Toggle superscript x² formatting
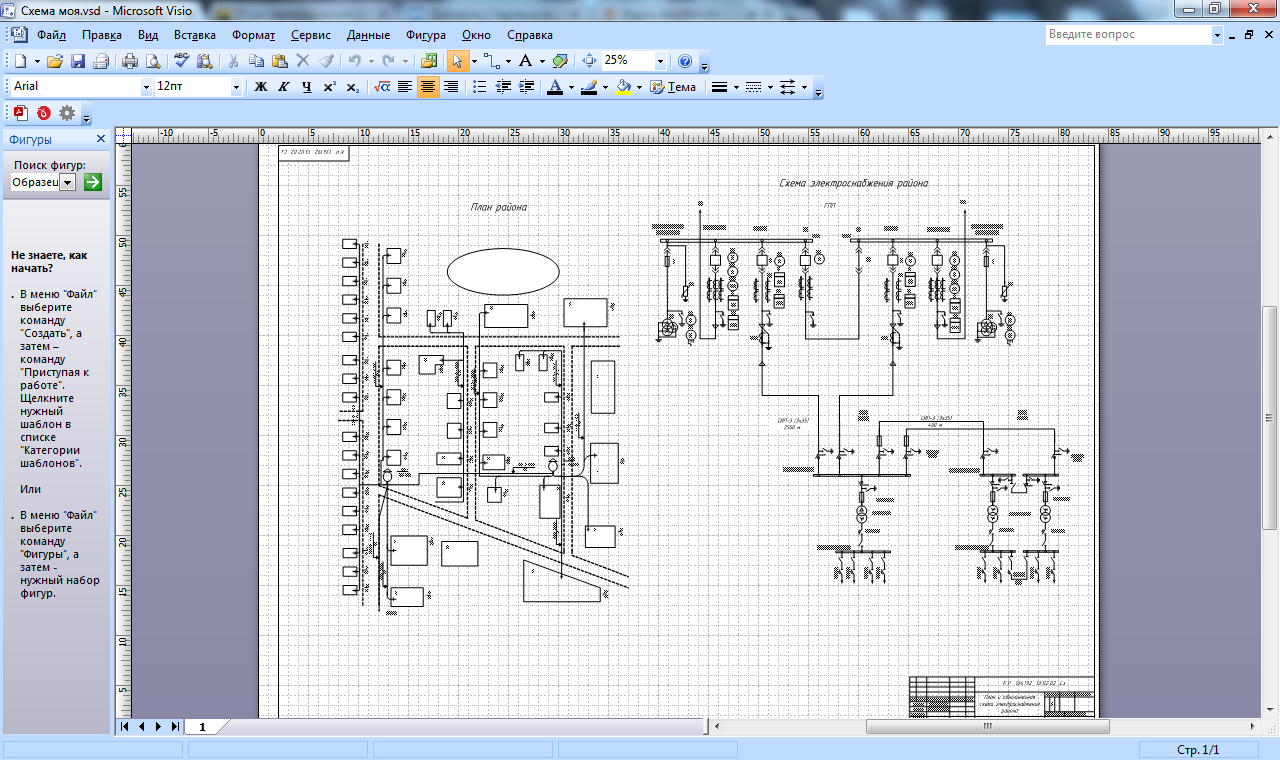This screenshot has width=1280, height=760. (x=329, y=87)
